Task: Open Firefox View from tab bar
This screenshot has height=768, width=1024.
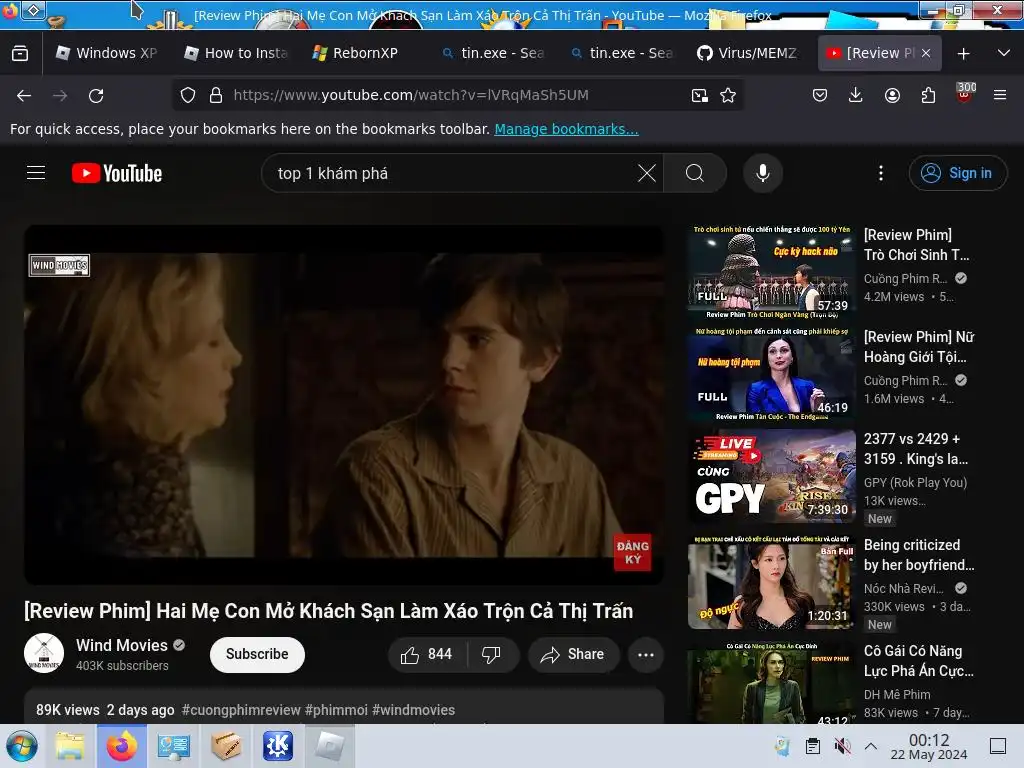Action: coord(20,54)
